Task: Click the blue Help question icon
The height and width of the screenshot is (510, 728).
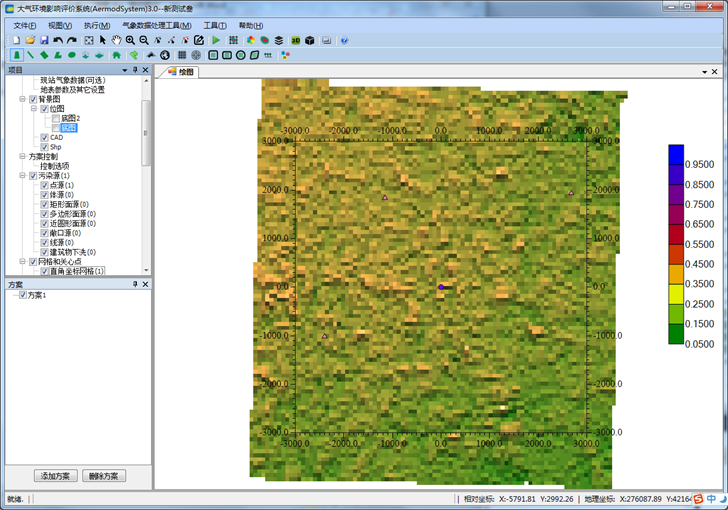Action: click(344, 40)
